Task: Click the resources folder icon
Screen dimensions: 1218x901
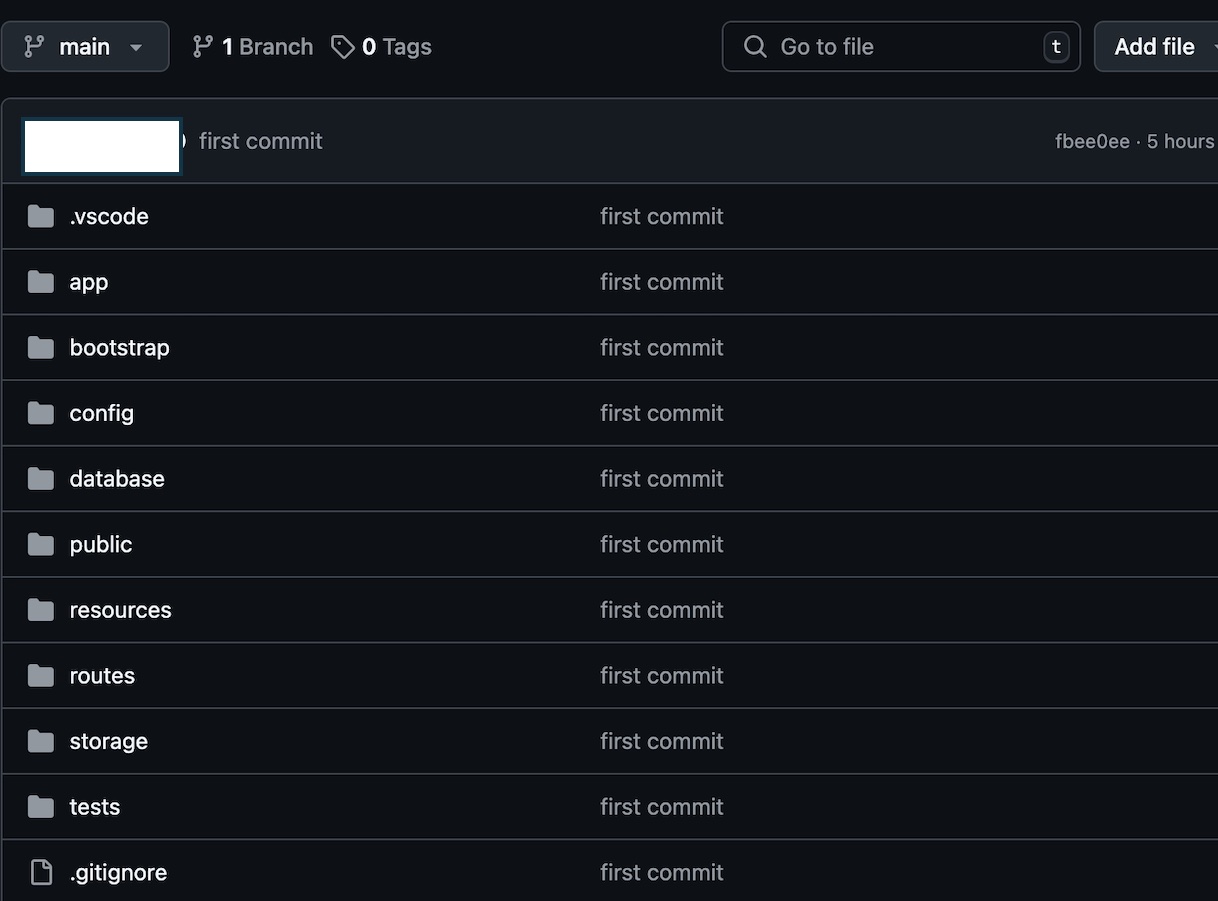Action: (x=41, y=610)
